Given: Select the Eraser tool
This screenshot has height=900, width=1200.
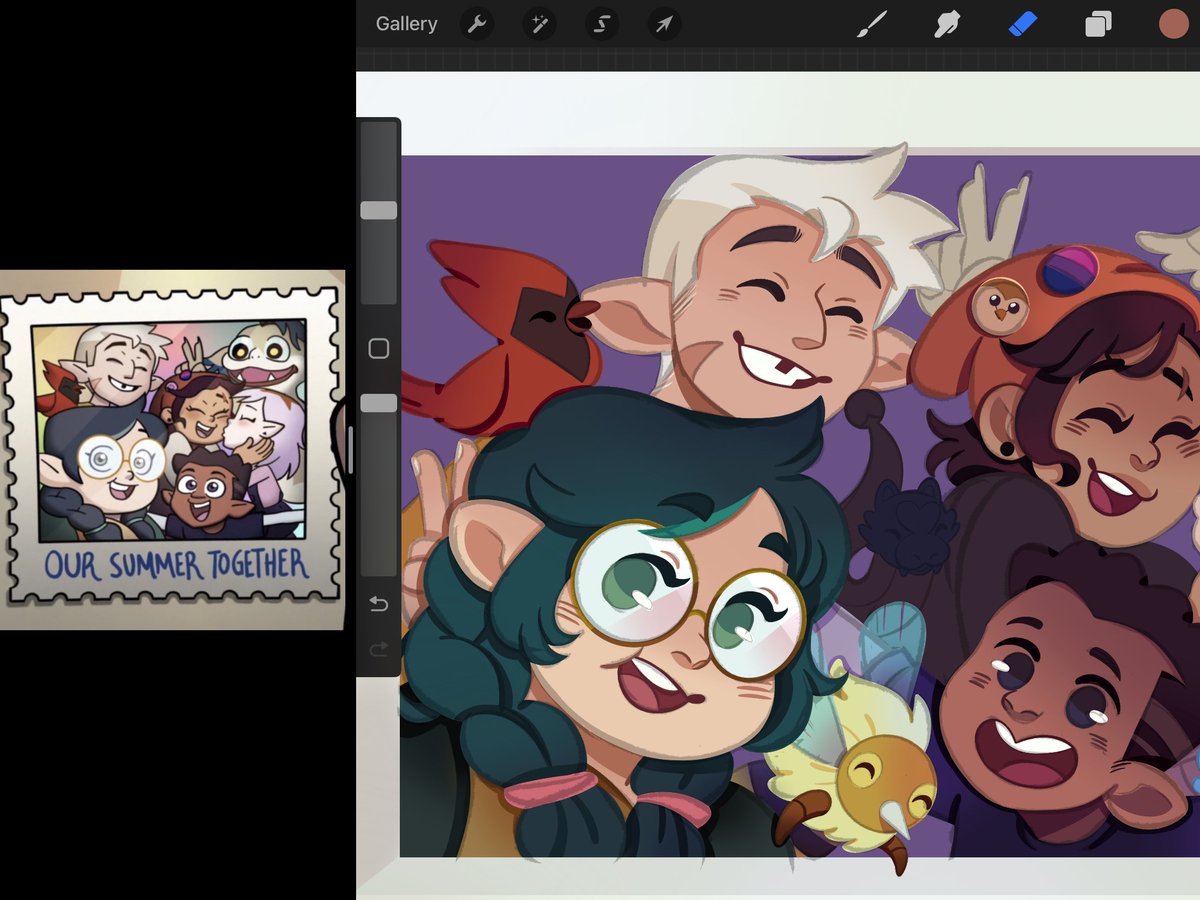Looking at the screenshot, I should click(1023, 24).
